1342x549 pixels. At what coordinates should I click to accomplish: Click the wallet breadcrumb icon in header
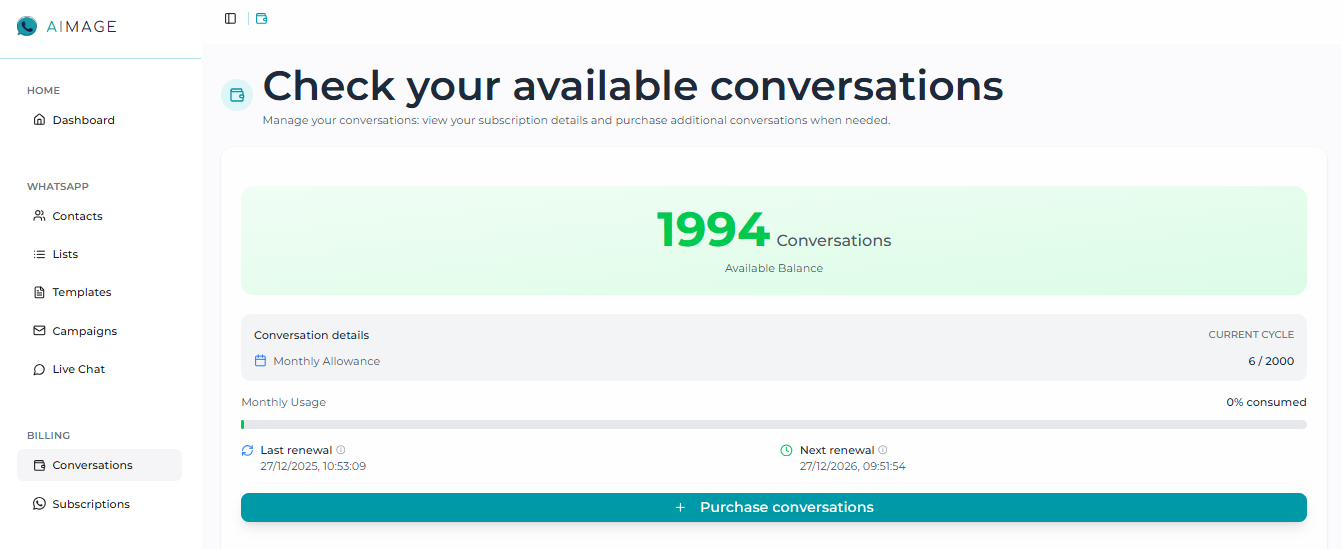click(x=262, y=18)
